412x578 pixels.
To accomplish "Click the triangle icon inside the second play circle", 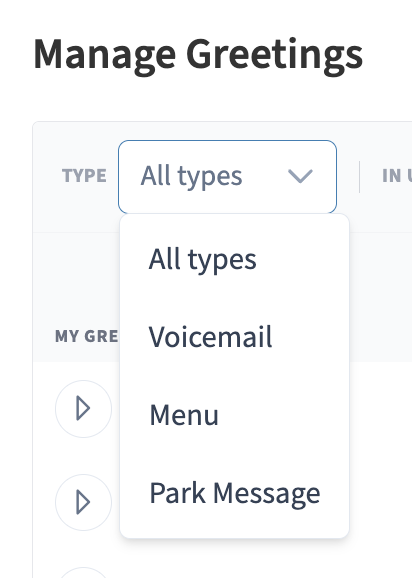I will pyautogui.click(x=83, y=502).
